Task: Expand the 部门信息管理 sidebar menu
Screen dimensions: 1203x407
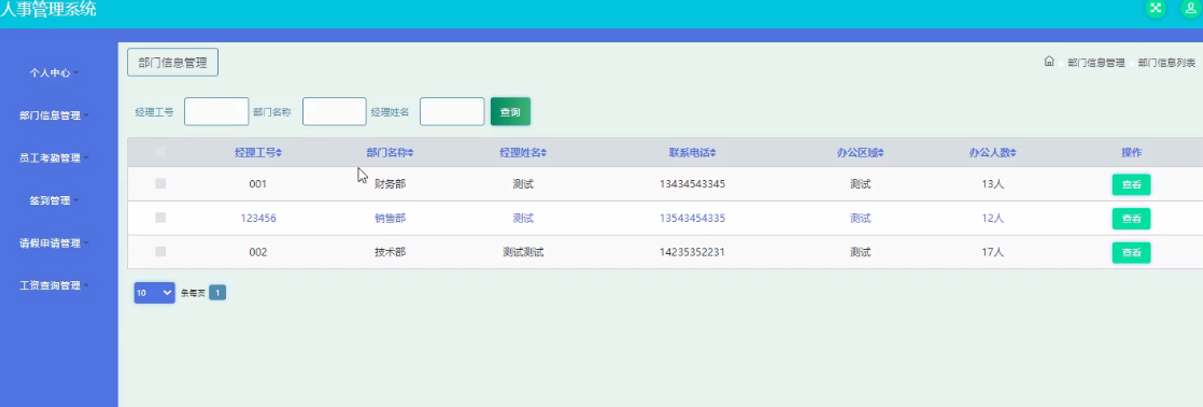Action: coord(54,115)
